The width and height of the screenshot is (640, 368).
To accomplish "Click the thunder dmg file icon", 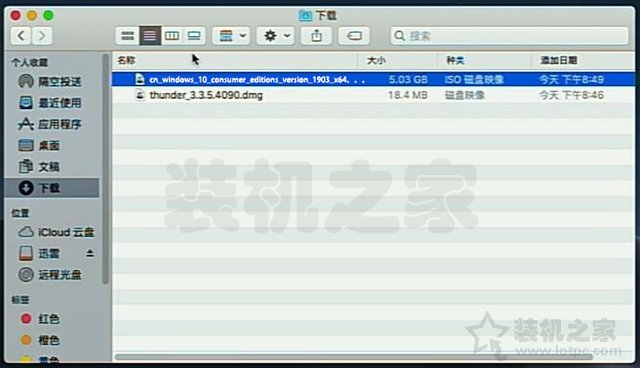I will click(x=140, y=95).
